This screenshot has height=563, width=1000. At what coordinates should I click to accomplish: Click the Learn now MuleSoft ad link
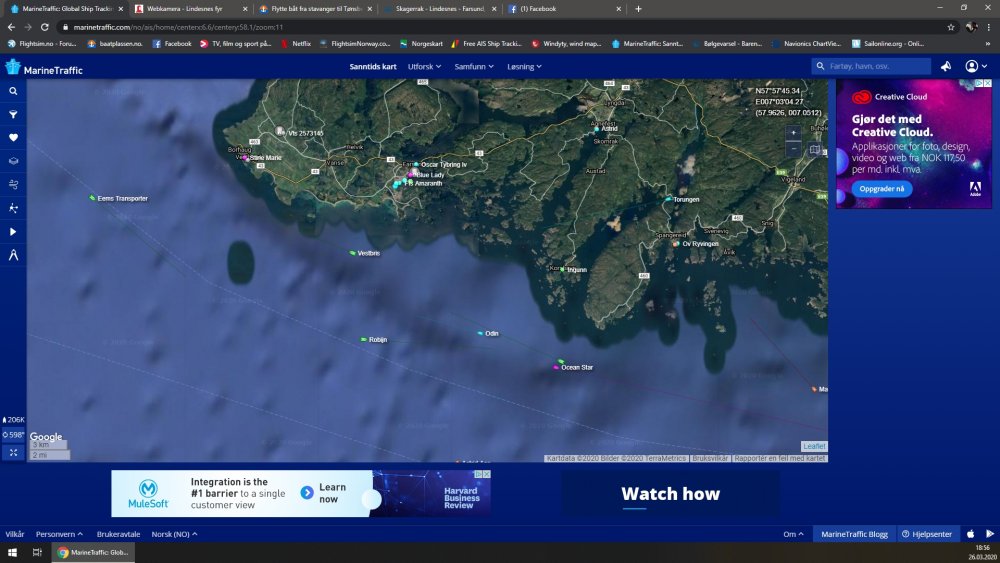(323, 493)
